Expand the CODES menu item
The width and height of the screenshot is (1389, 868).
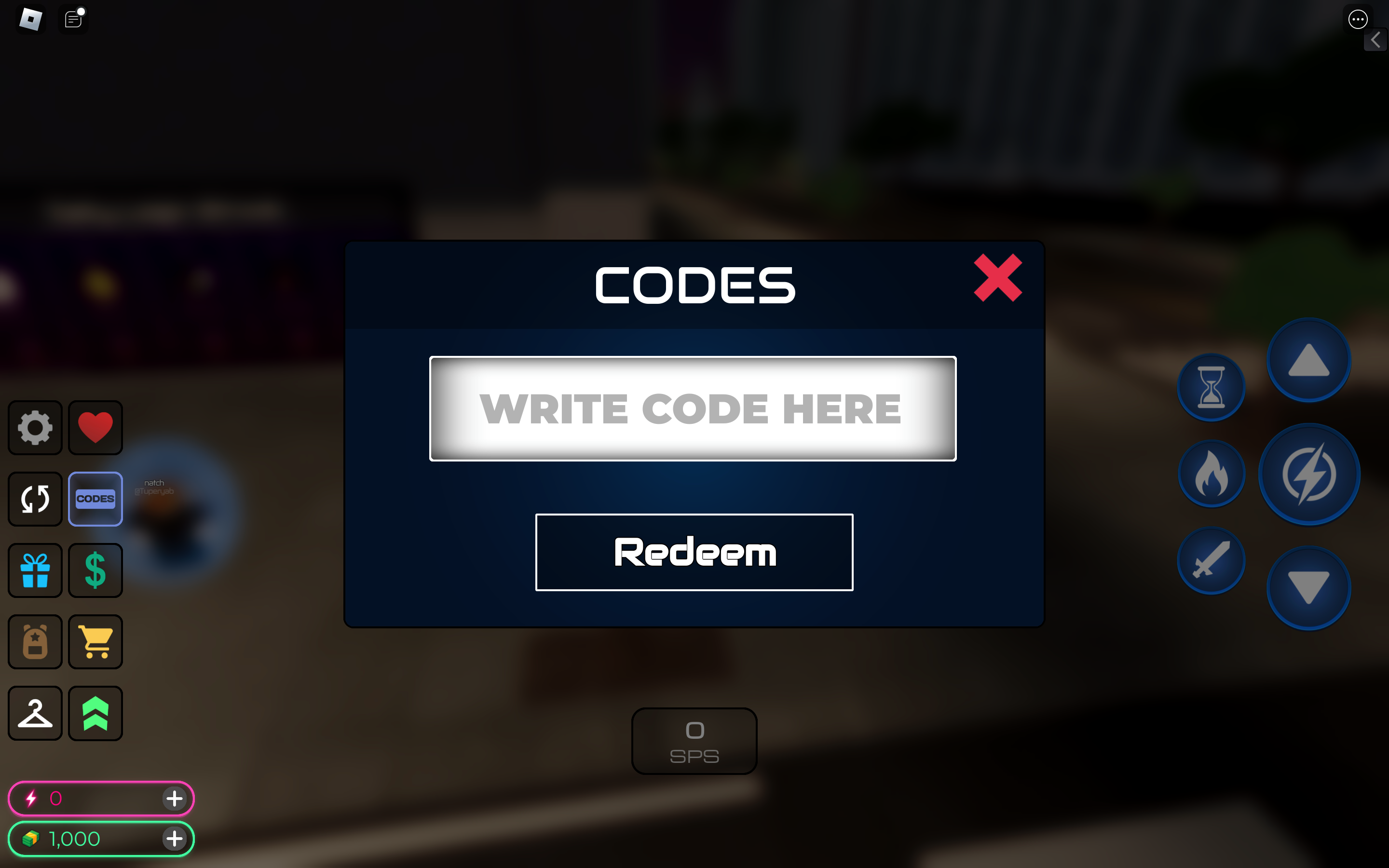(95, 498)
